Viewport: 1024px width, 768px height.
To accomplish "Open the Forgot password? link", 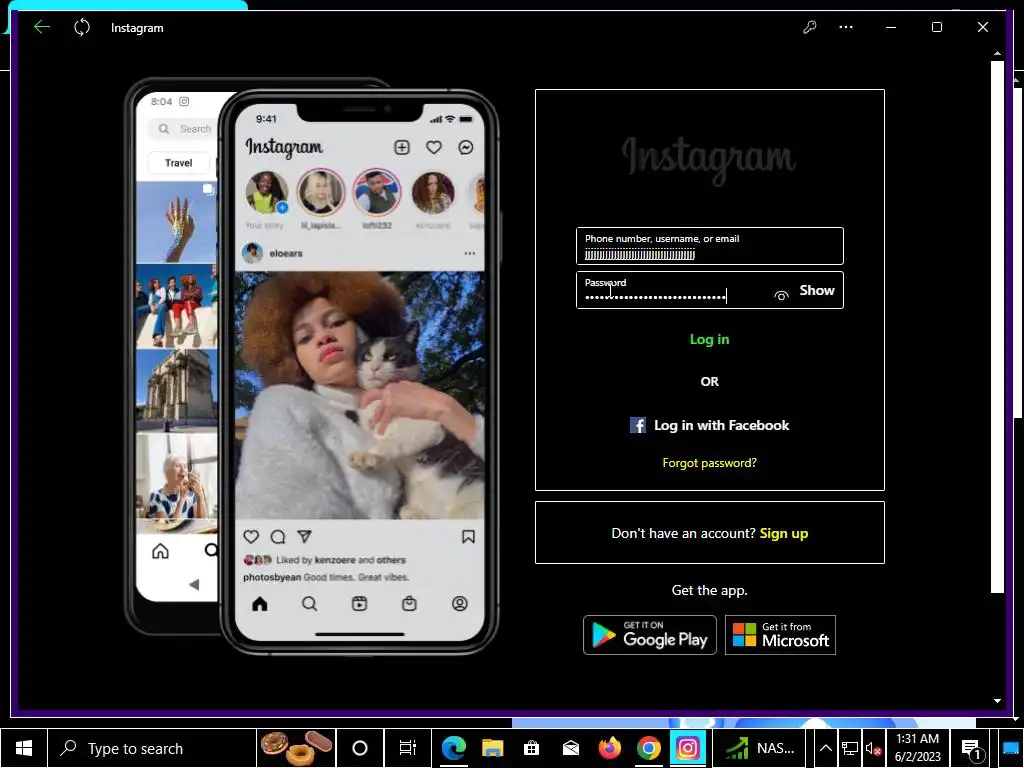I will (x=709, y=463).
